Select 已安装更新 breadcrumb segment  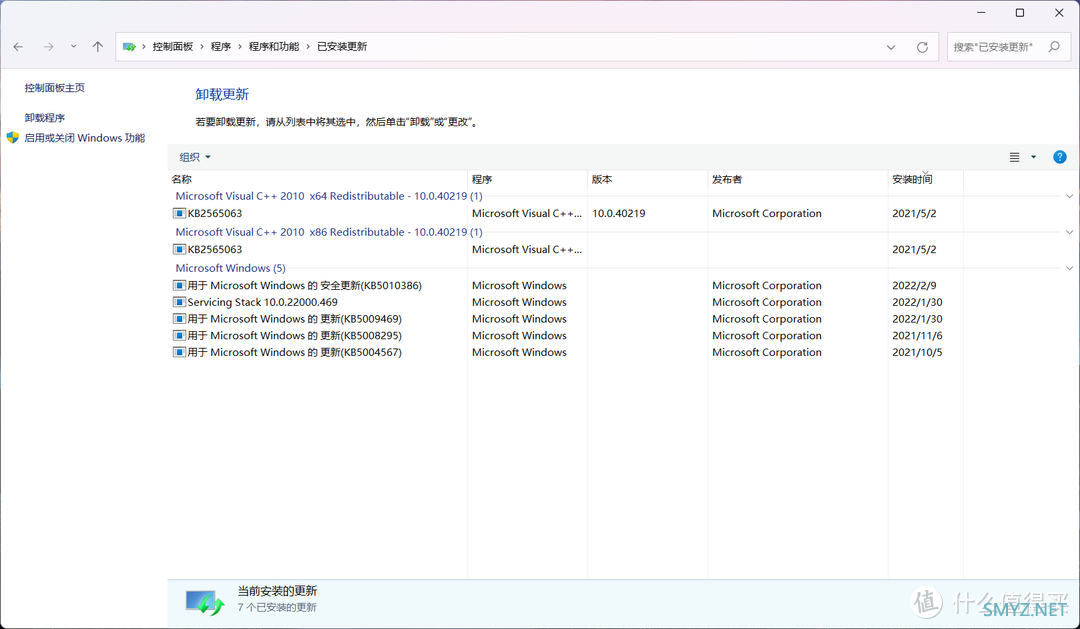(342, 47)
